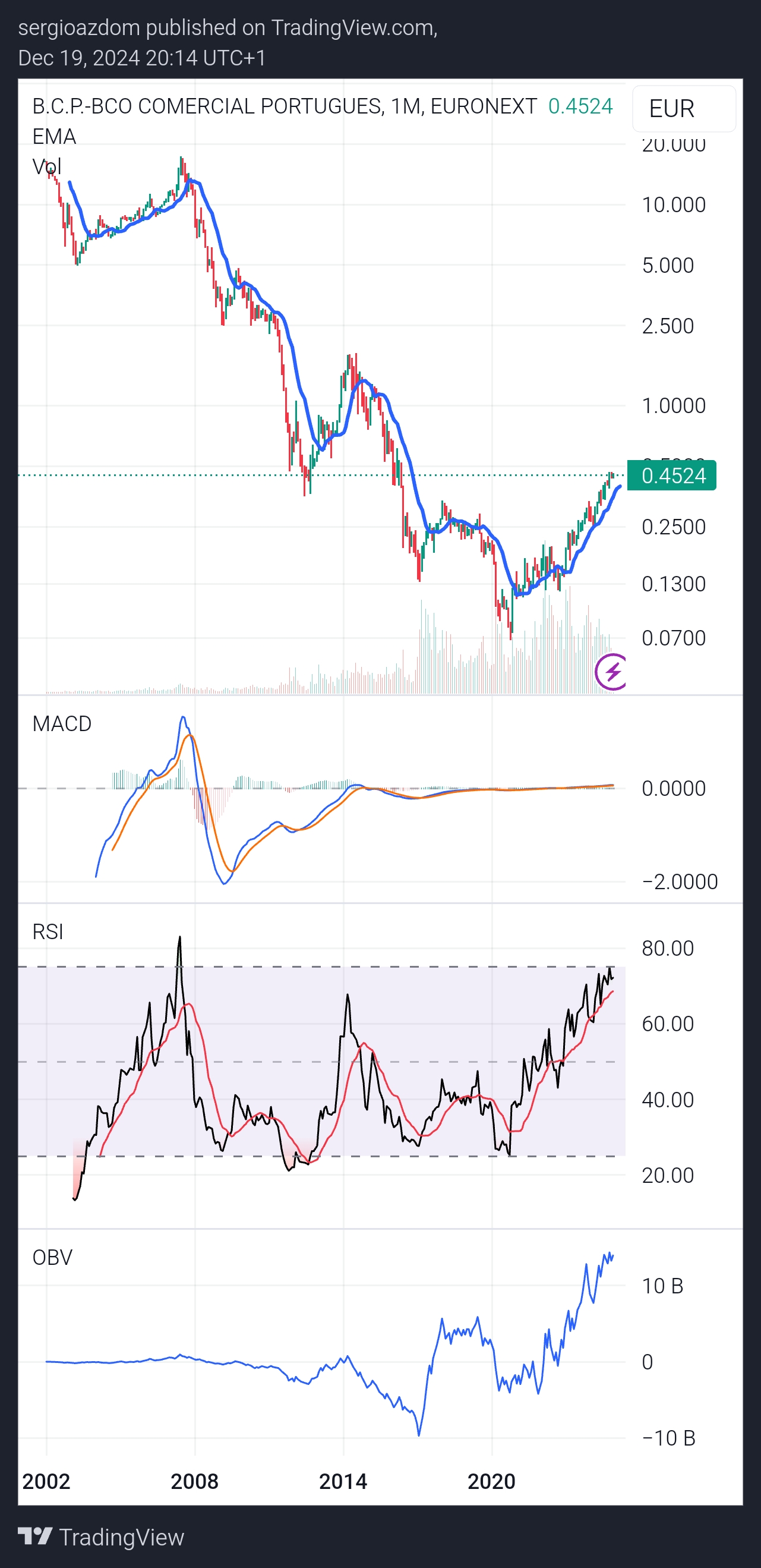Screen dimensions: 761x1568
Task: Select the Vol indicator label
Action: tap(47, 167)
